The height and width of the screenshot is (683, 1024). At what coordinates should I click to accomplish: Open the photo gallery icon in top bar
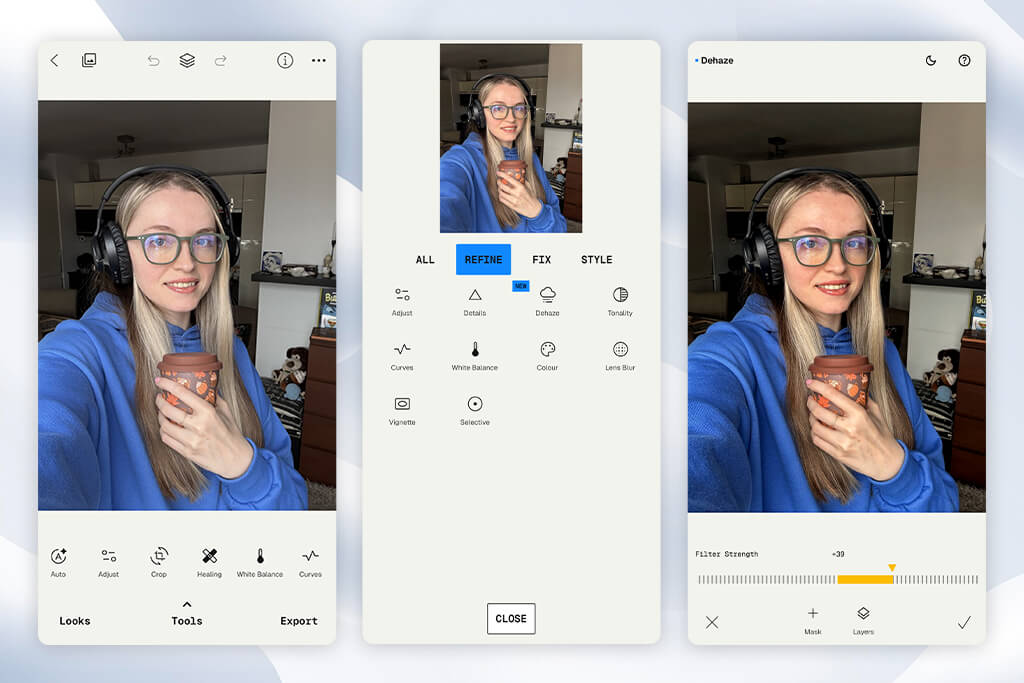click(x=89, y=61)
